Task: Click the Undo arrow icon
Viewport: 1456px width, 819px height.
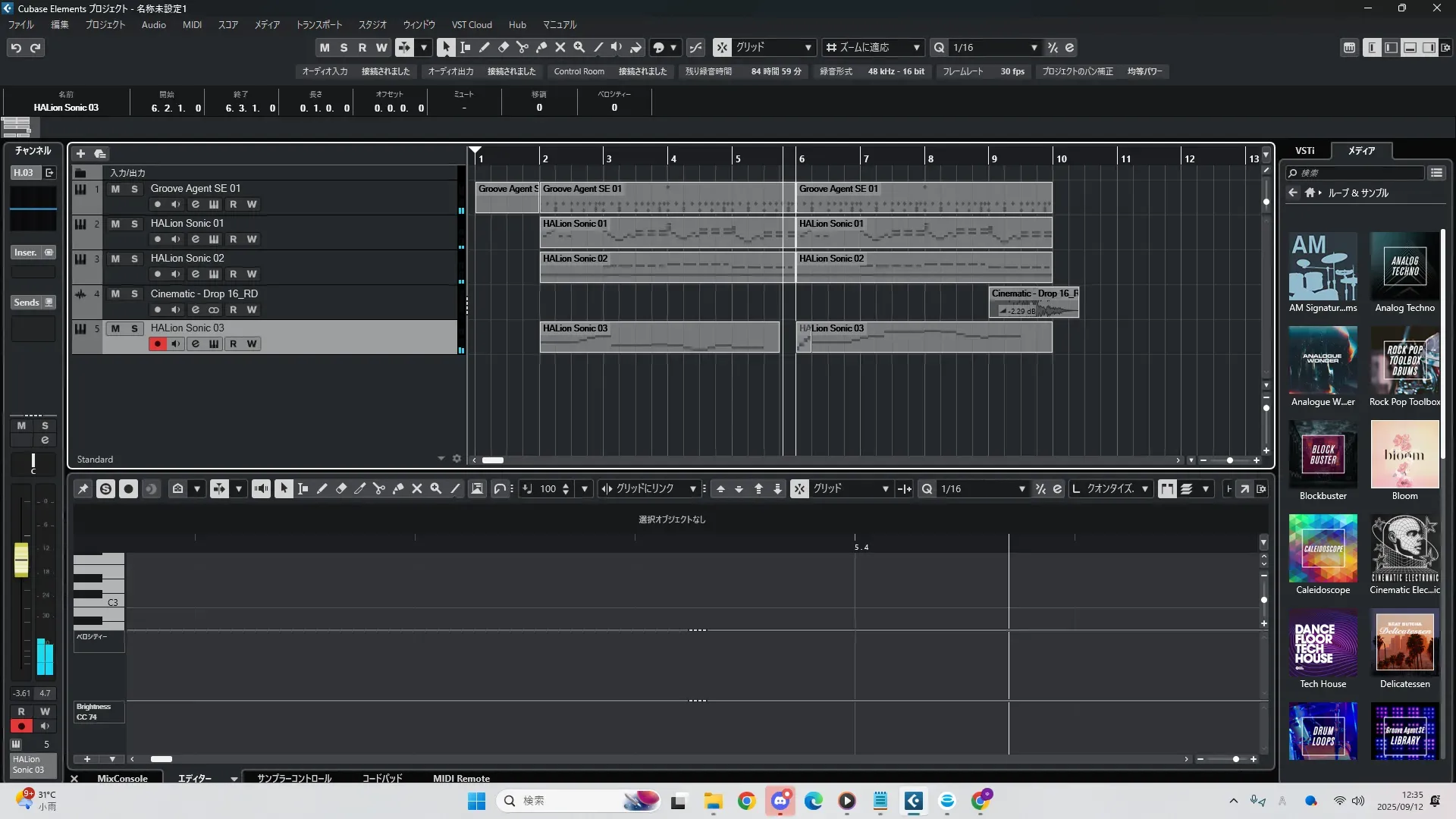Action: tap(16, 47)
